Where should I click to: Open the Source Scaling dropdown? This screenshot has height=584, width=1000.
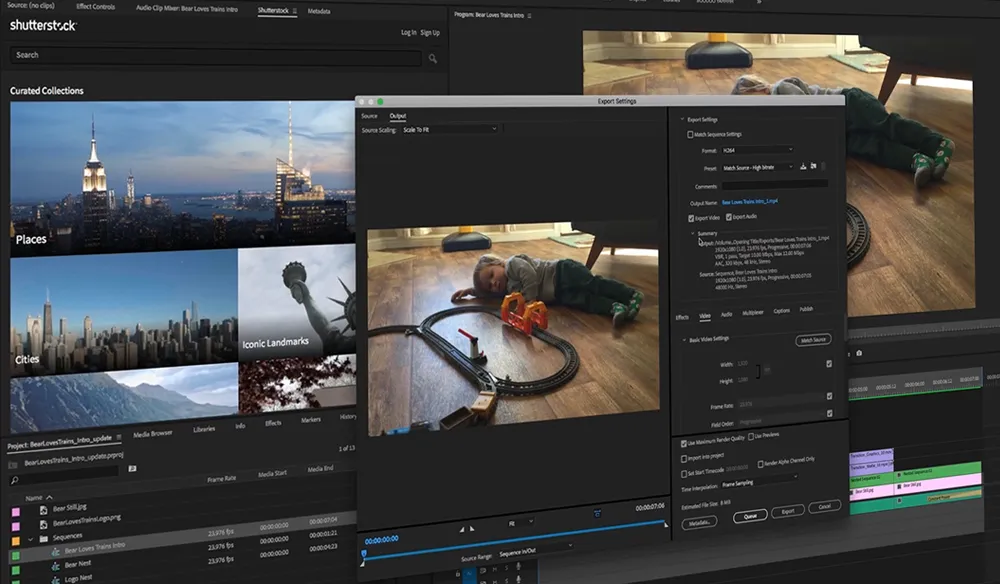pos(449,129)
